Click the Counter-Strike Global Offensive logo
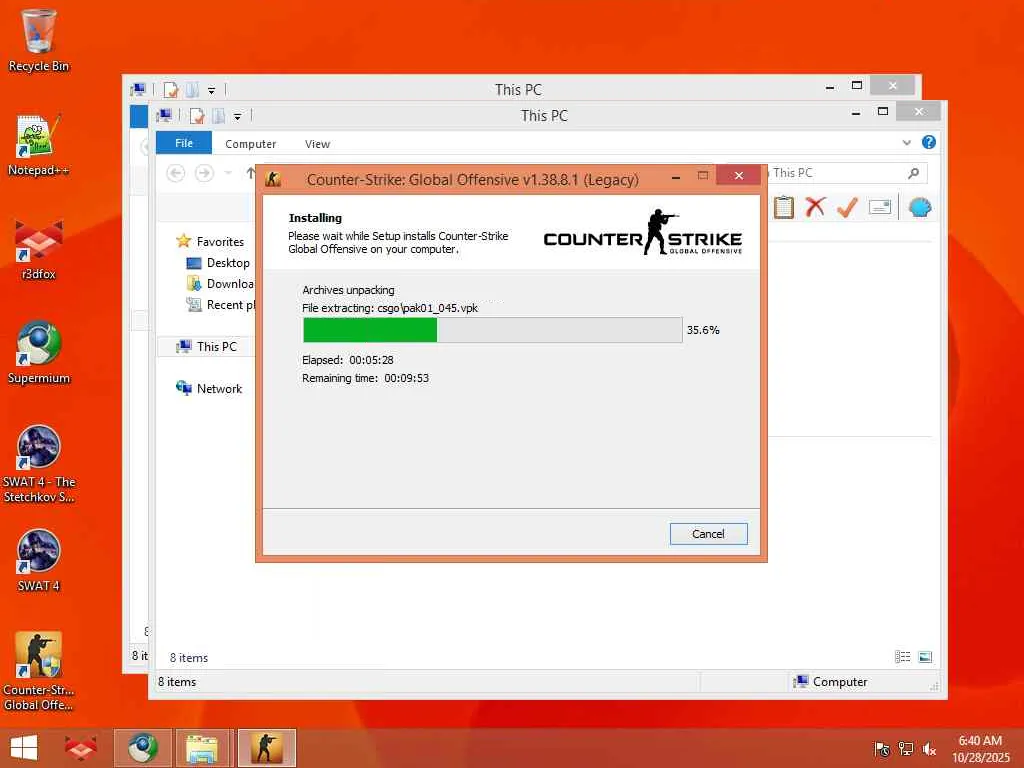 pyautogui.click(x=643, y=232)
